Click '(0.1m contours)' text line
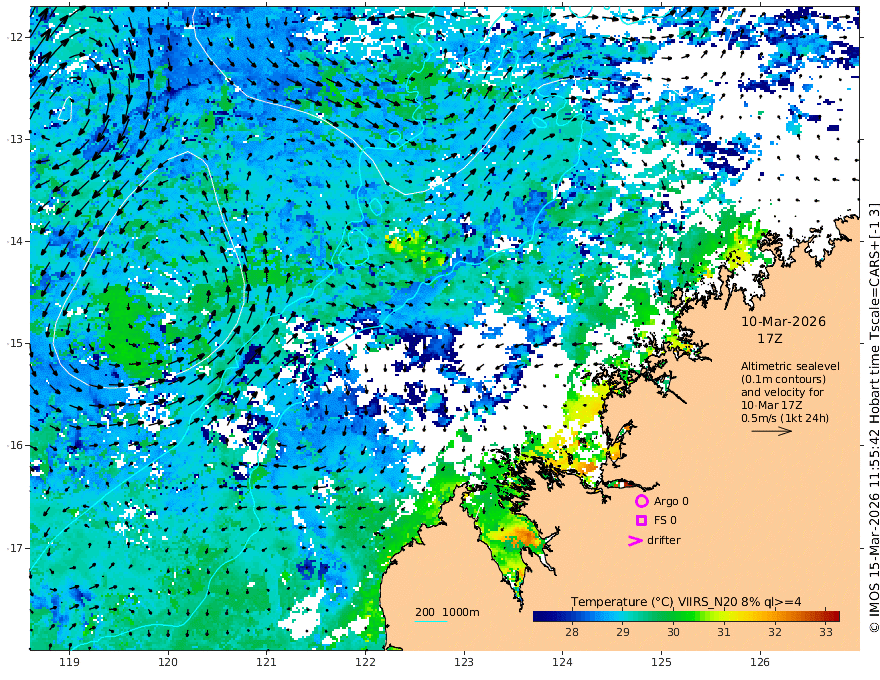 pyautogui.click(x=783, y=379)
